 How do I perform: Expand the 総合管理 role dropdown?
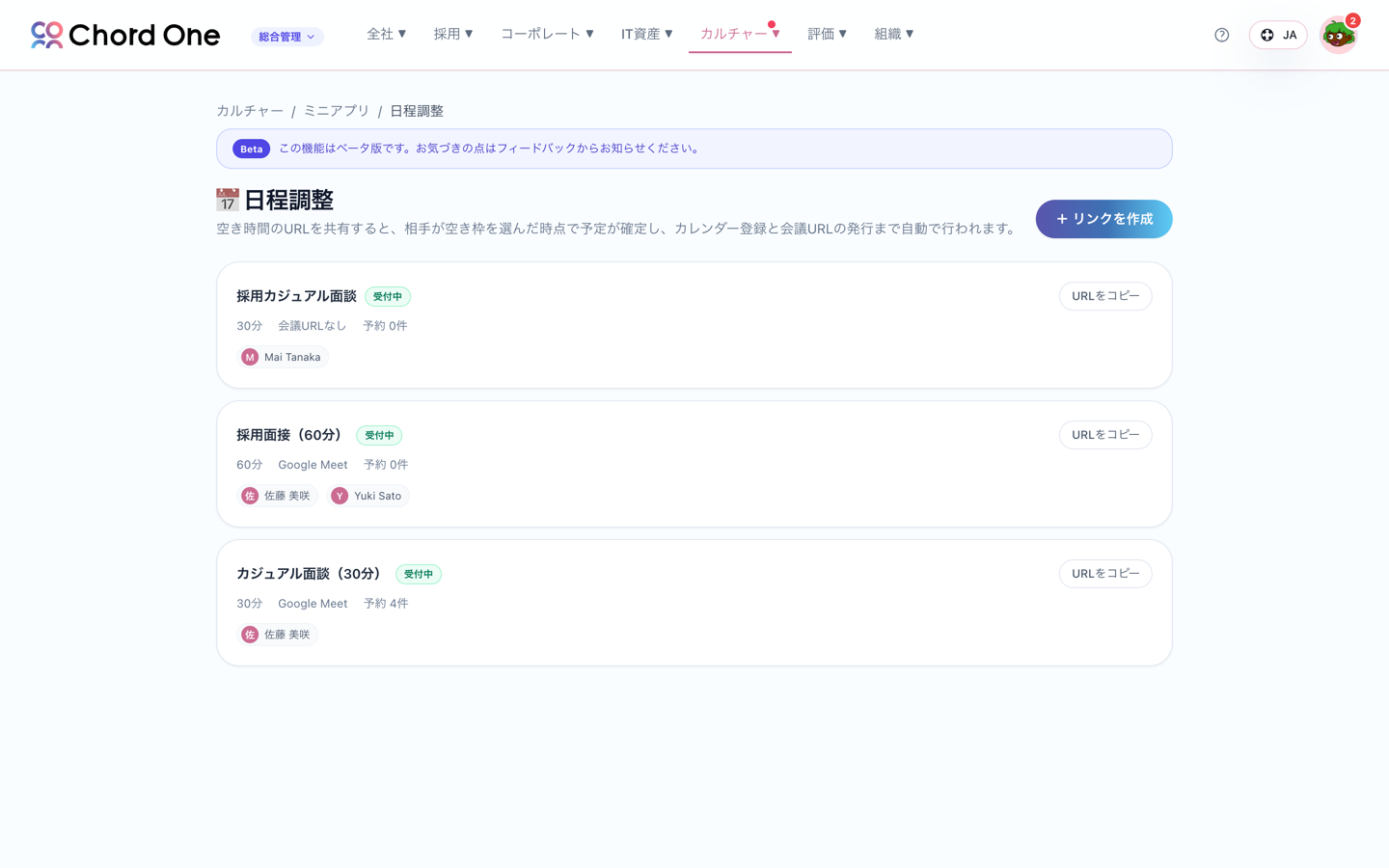point(287,37)
